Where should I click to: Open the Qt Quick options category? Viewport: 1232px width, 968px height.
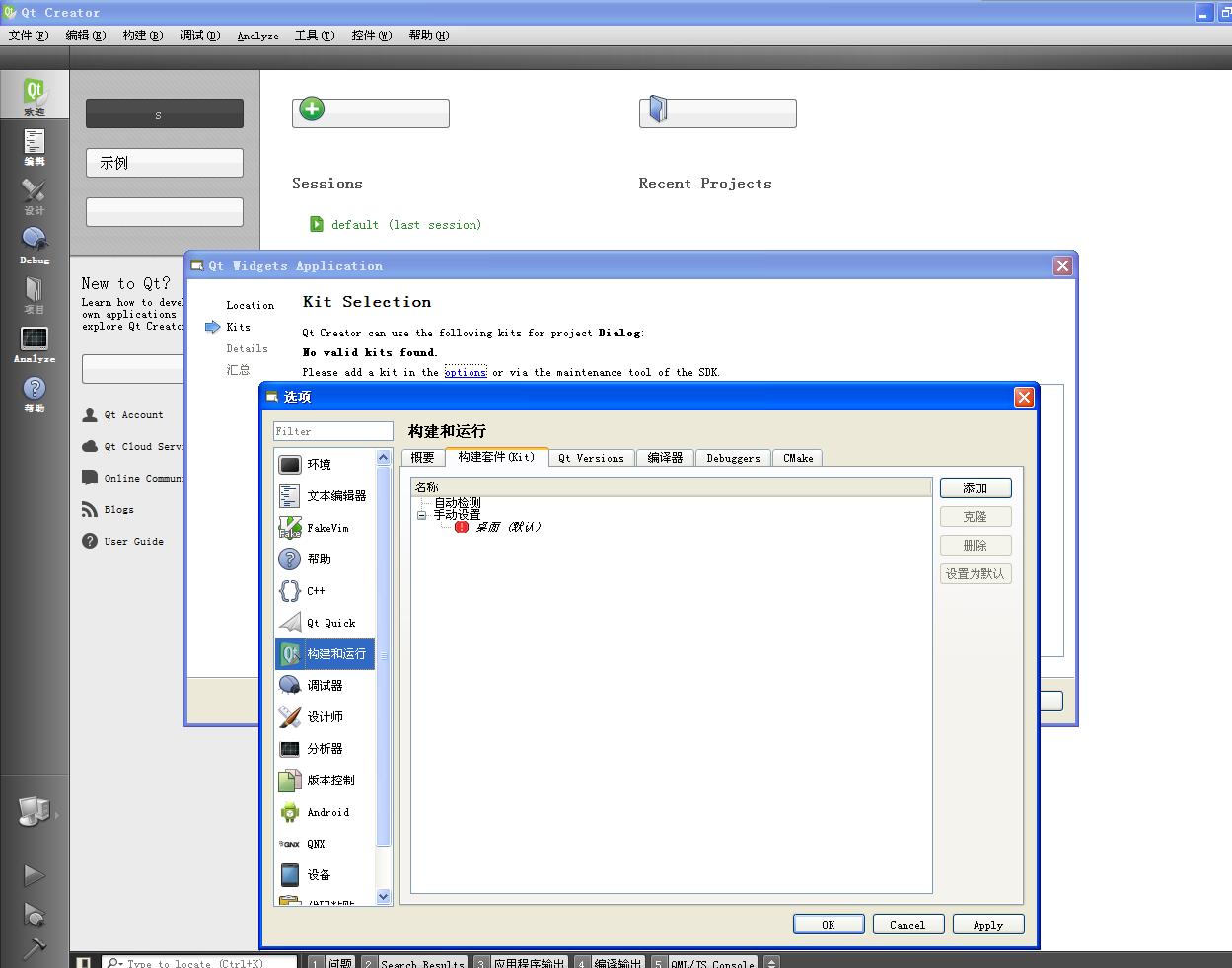[325, 623]
